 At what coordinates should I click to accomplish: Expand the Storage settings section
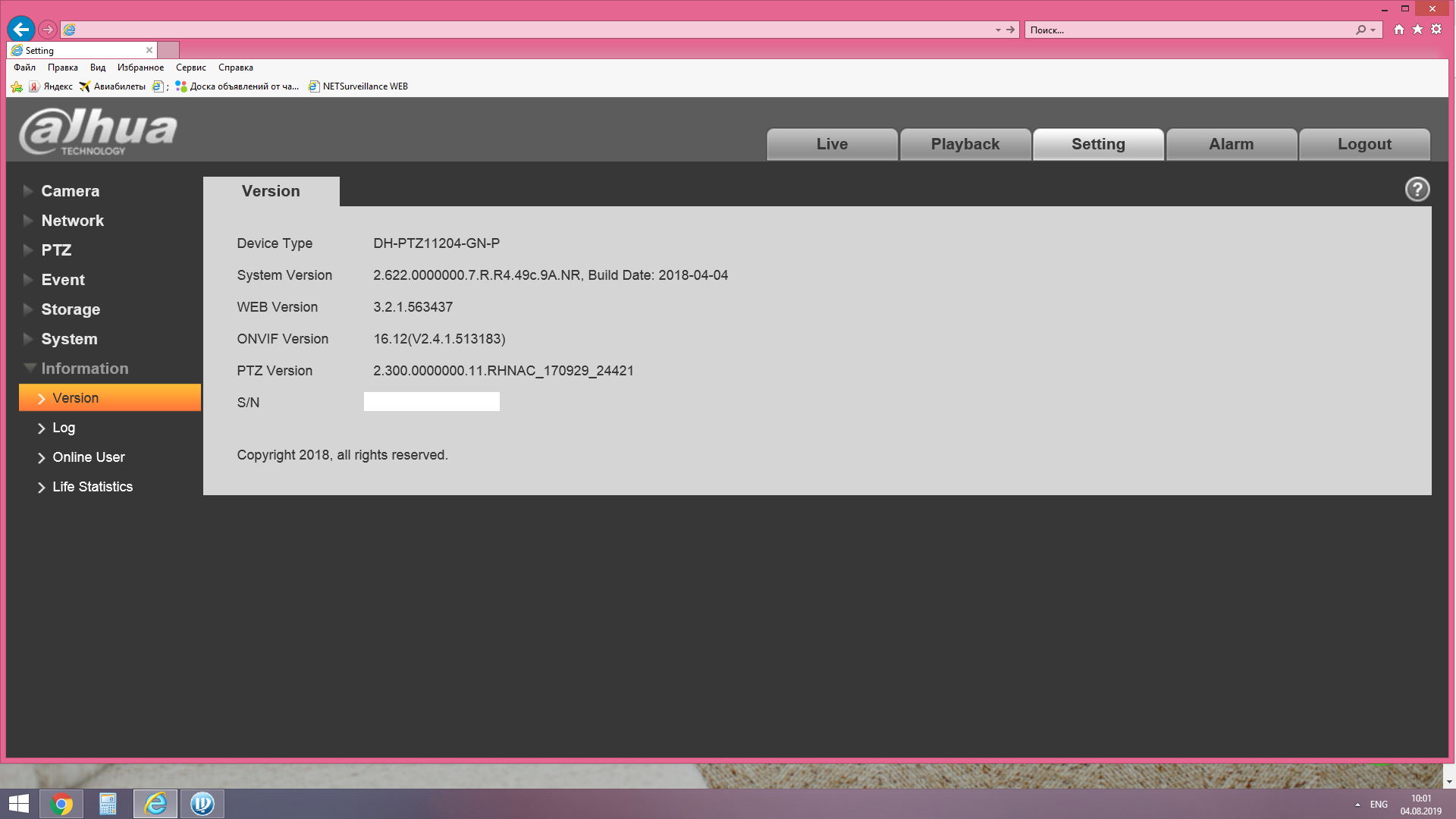coord(71,309)
